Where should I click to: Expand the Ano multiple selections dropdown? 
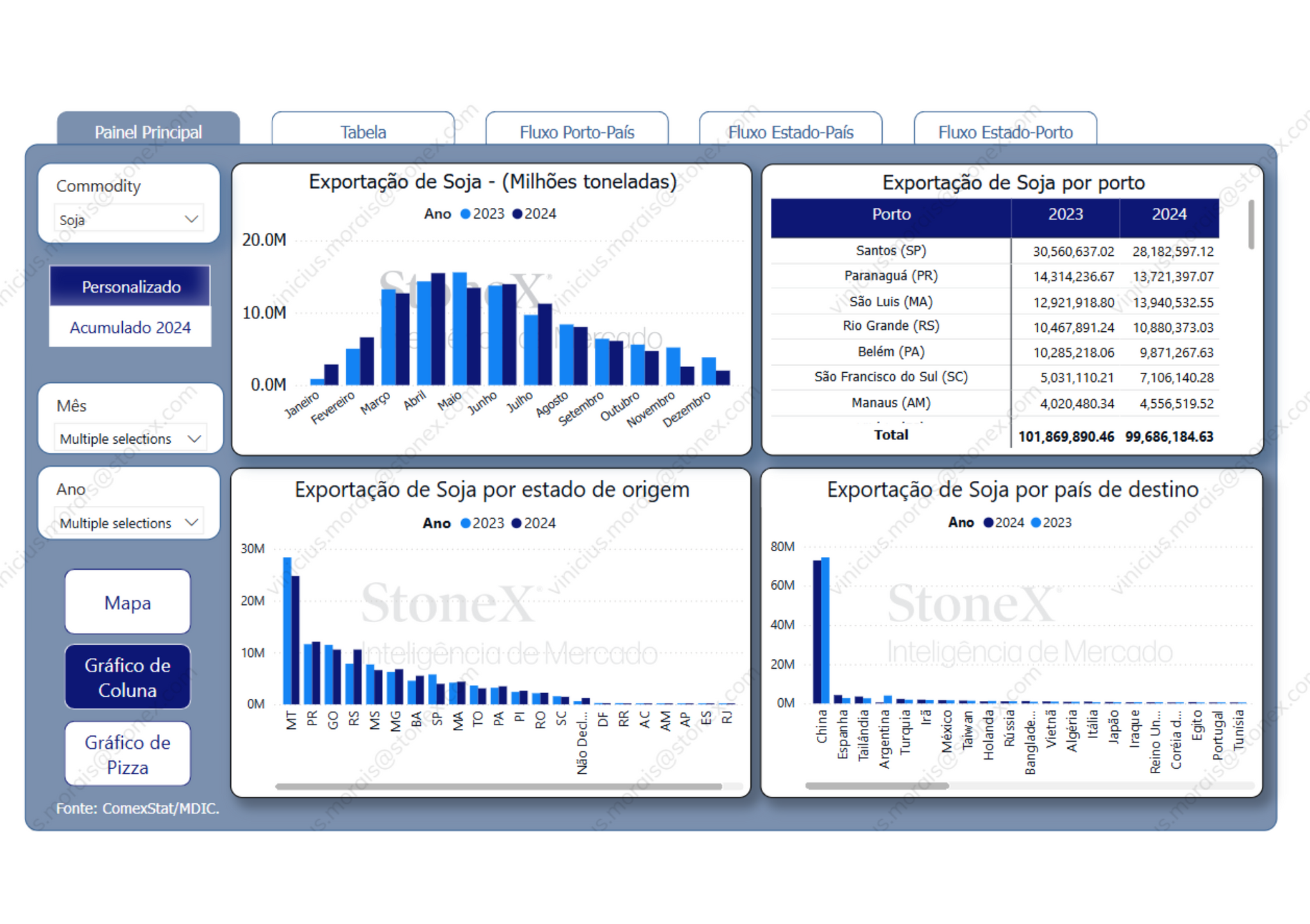pyautogui.click(x=129, y=522)
